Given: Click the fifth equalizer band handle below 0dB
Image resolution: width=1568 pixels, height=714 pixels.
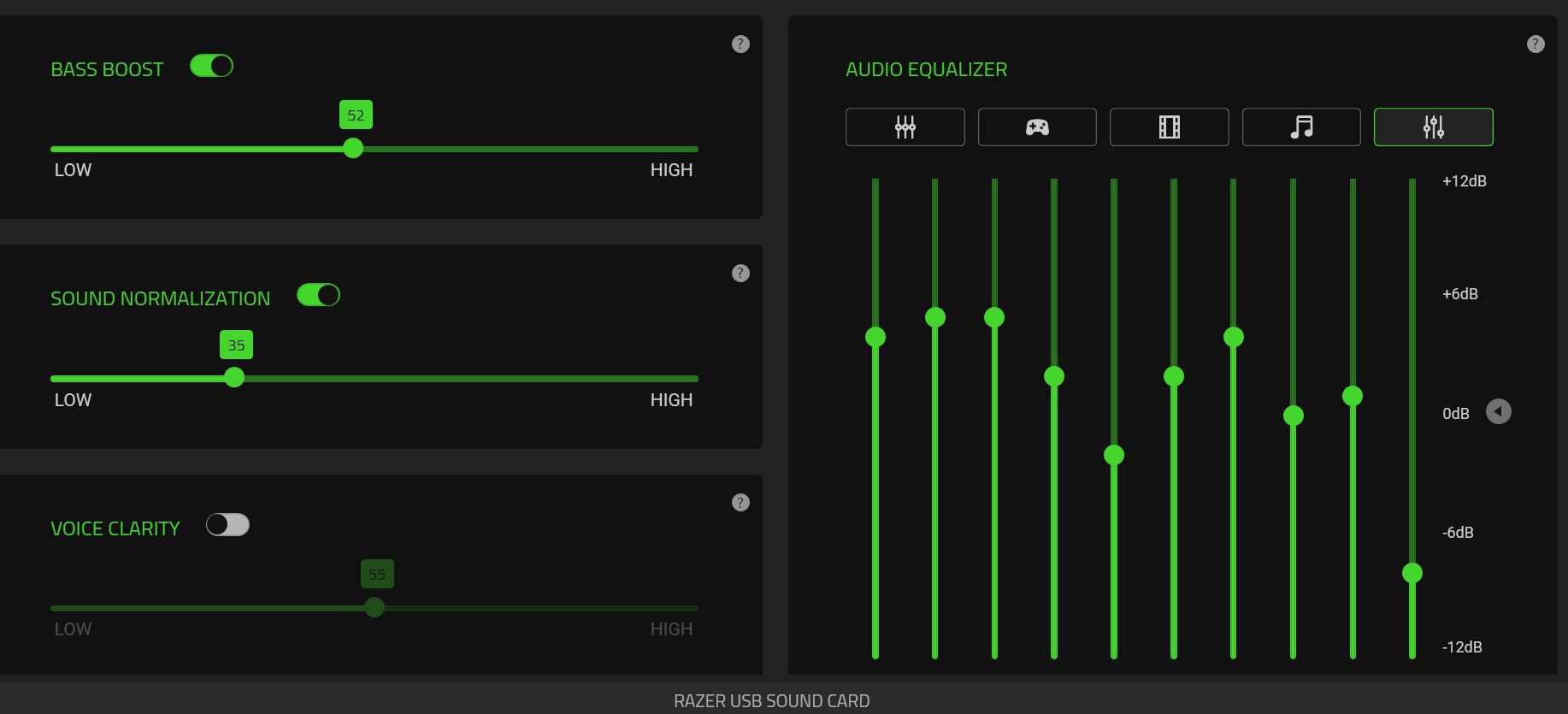Looking at the screenshot, I should click(1114, 455).
